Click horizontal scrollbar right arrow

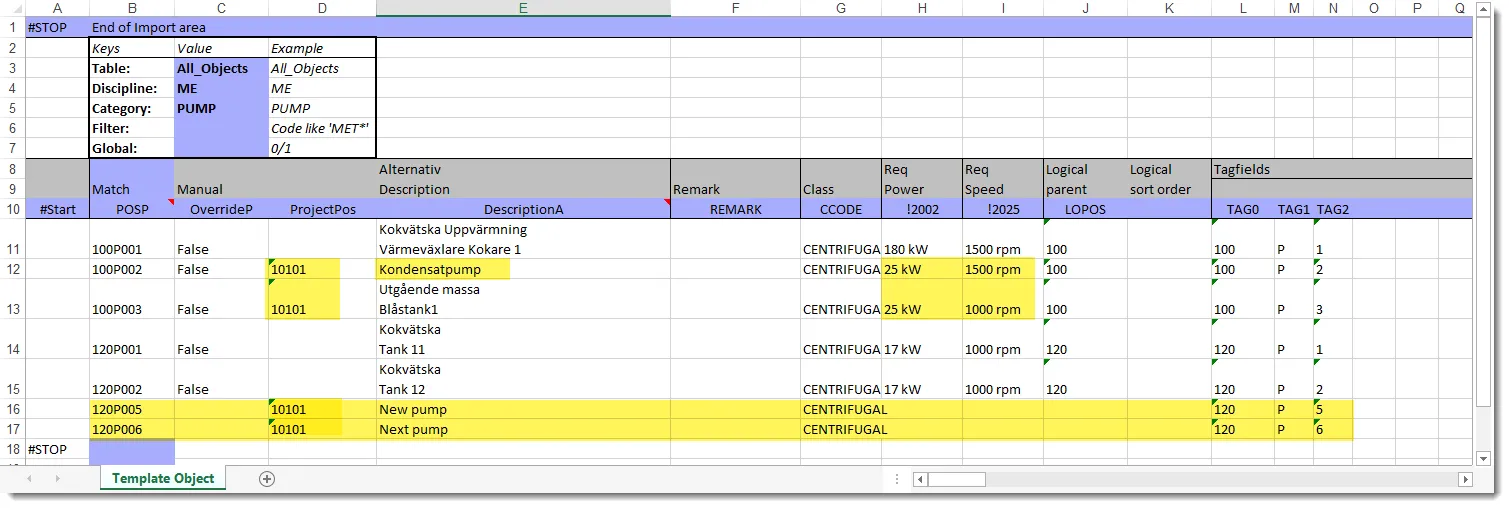pyautogui.click(x=1465, y=479)
